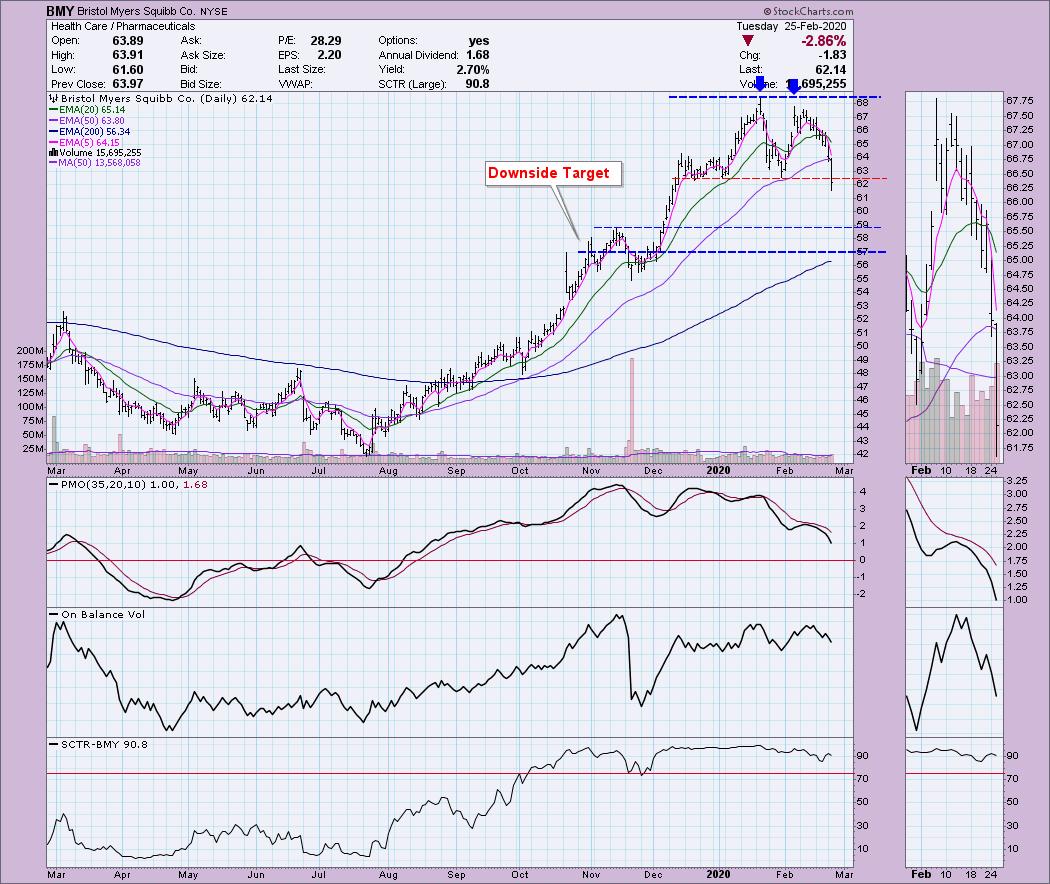This screenshot has height=884, width=1050.
Task: Select the Open value 63.89
Action: pos(128,41)
